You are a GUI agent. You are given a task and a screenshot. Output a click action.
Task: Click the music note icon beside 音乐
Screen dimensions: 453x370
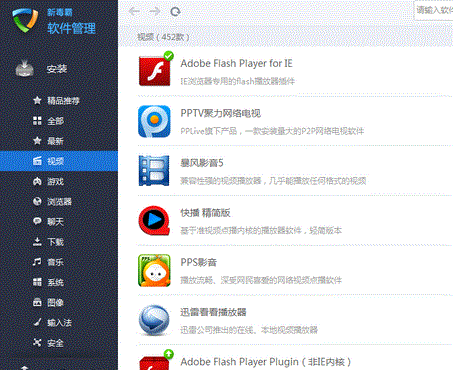37,262
